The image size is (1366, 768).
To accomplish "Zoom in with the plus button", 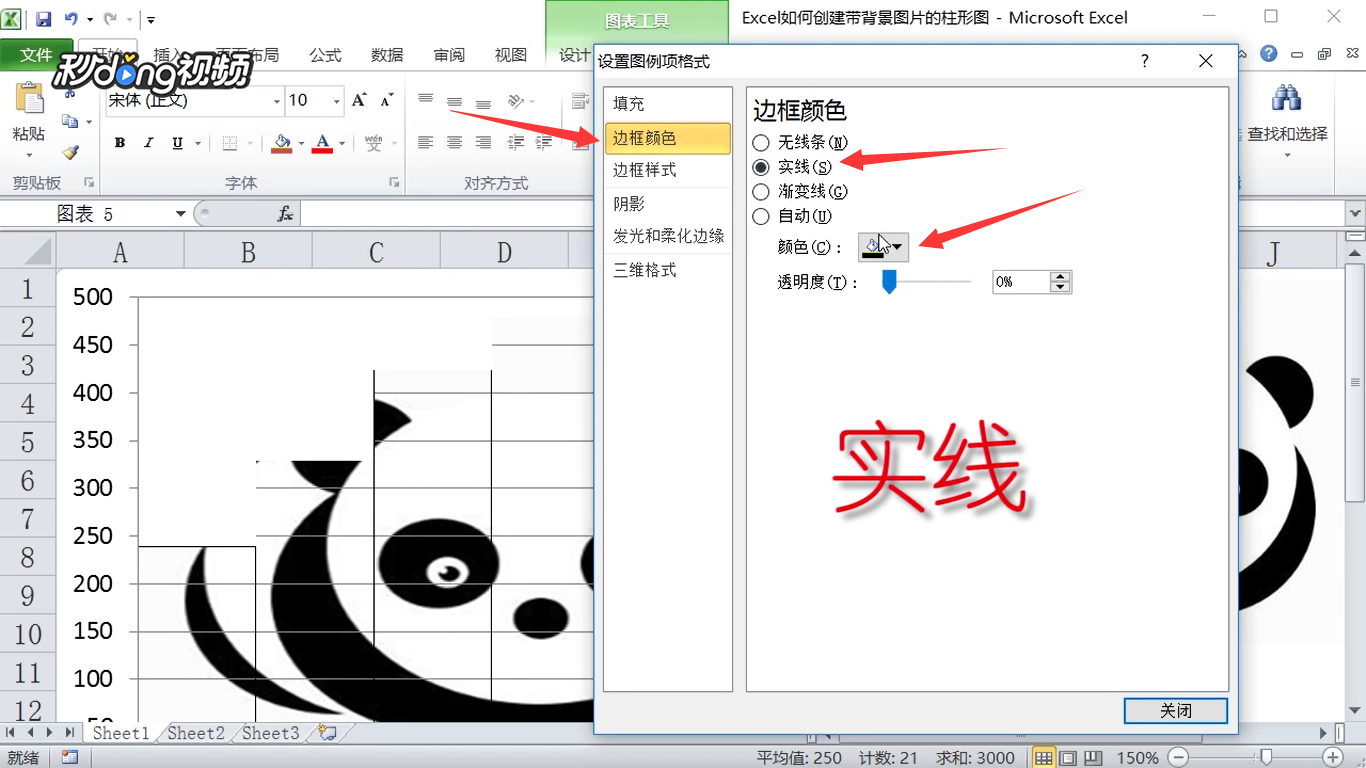I will coord(1333,758).
